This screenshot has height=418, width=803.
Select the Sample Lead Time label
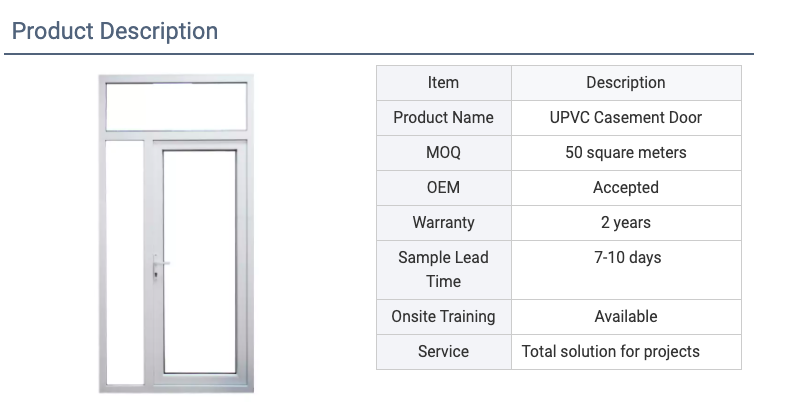click(443, 269)
